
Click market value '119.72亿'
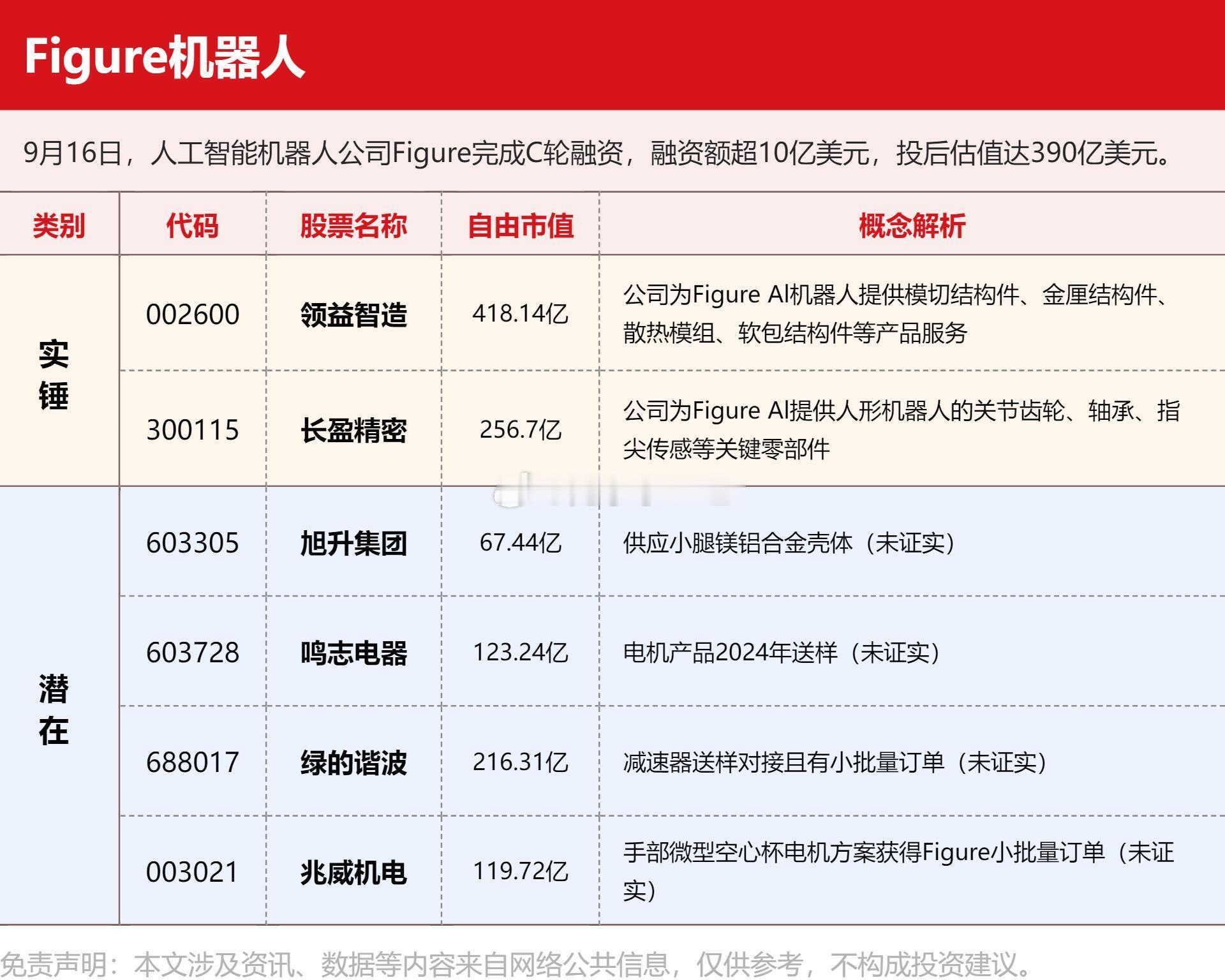click(x=521, y=871)
